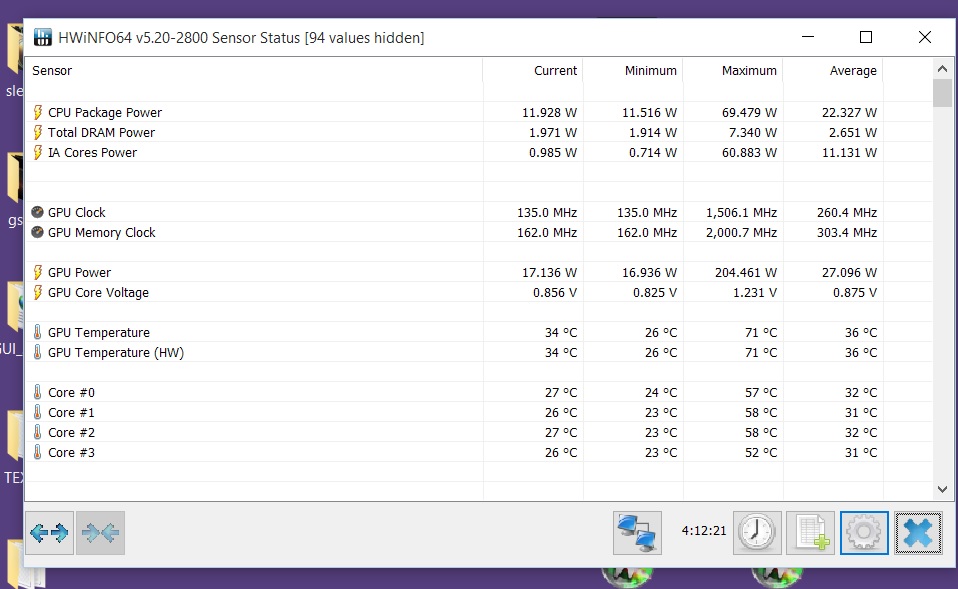Image resolution: width=958 pixels, height=589 pixels.
Task: Select the GPU Clock row label
Action: (x=76, y=213)
